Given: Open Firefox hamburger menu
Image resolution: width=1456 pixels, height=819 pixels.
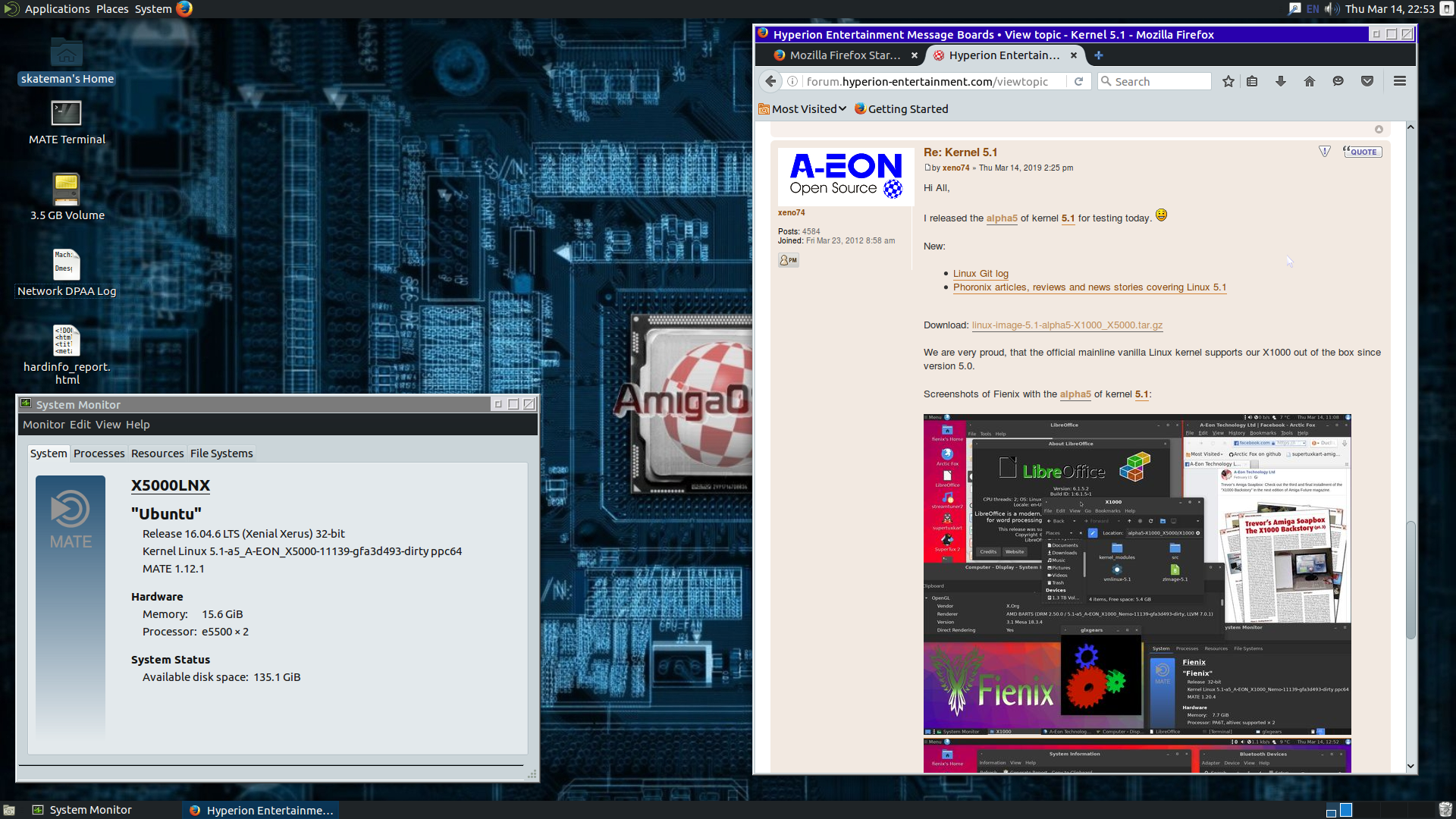Looking at the screenshot, I should (1400, 81).
